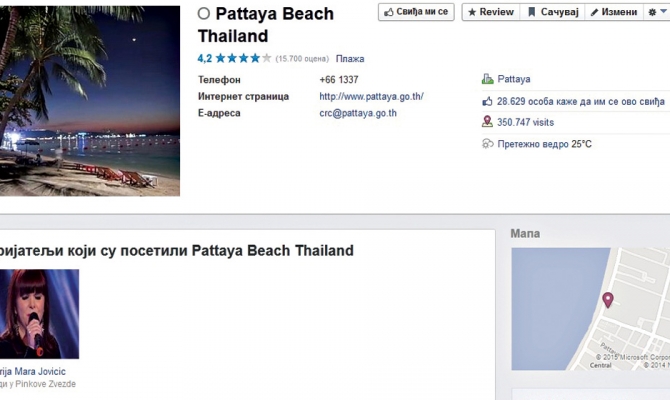Click the location pin marker on the map
This screenshot has height=400, width=670.
[x=607, y=299]
